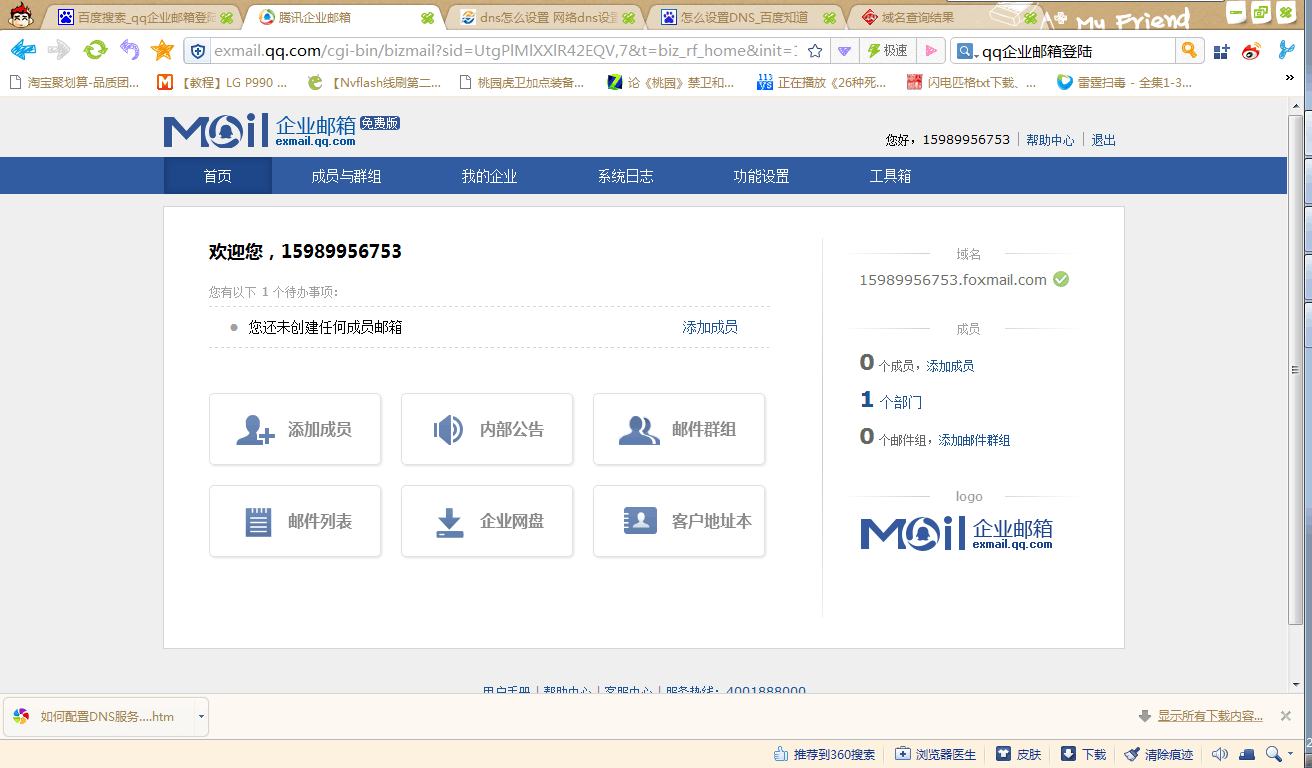The width and height of the screenshot is (1312, 768).
Task: Open 客户地址本 tile with contact card icon
Action: (x=679, y=521)
